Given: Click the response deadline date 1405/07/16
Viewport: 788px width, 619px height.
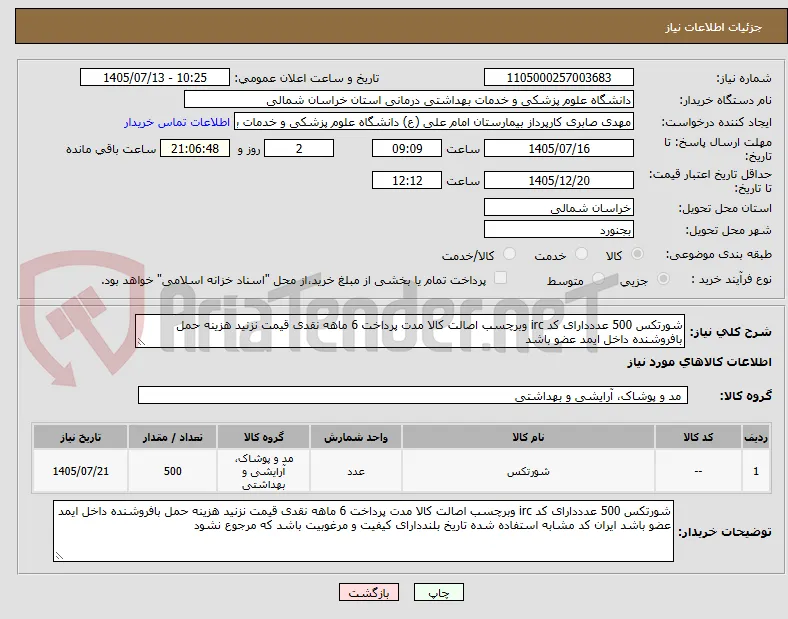Looking at the screenshot, I should tap(559, 148).
